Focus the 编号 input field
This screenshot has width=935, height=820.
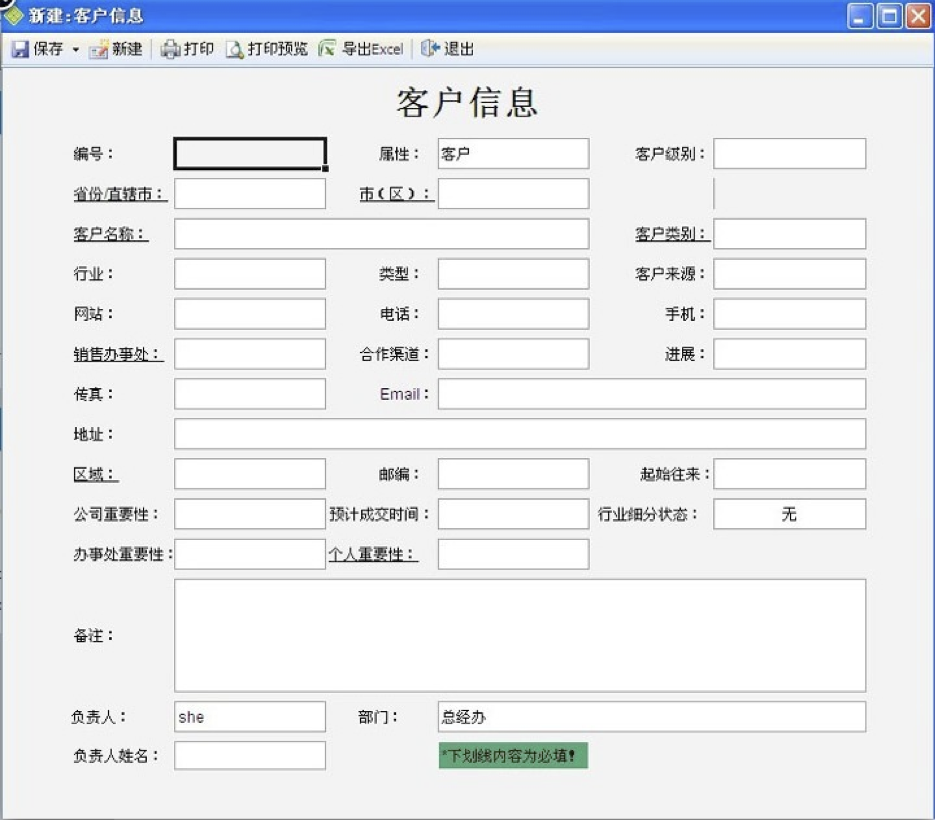(250, 154)
